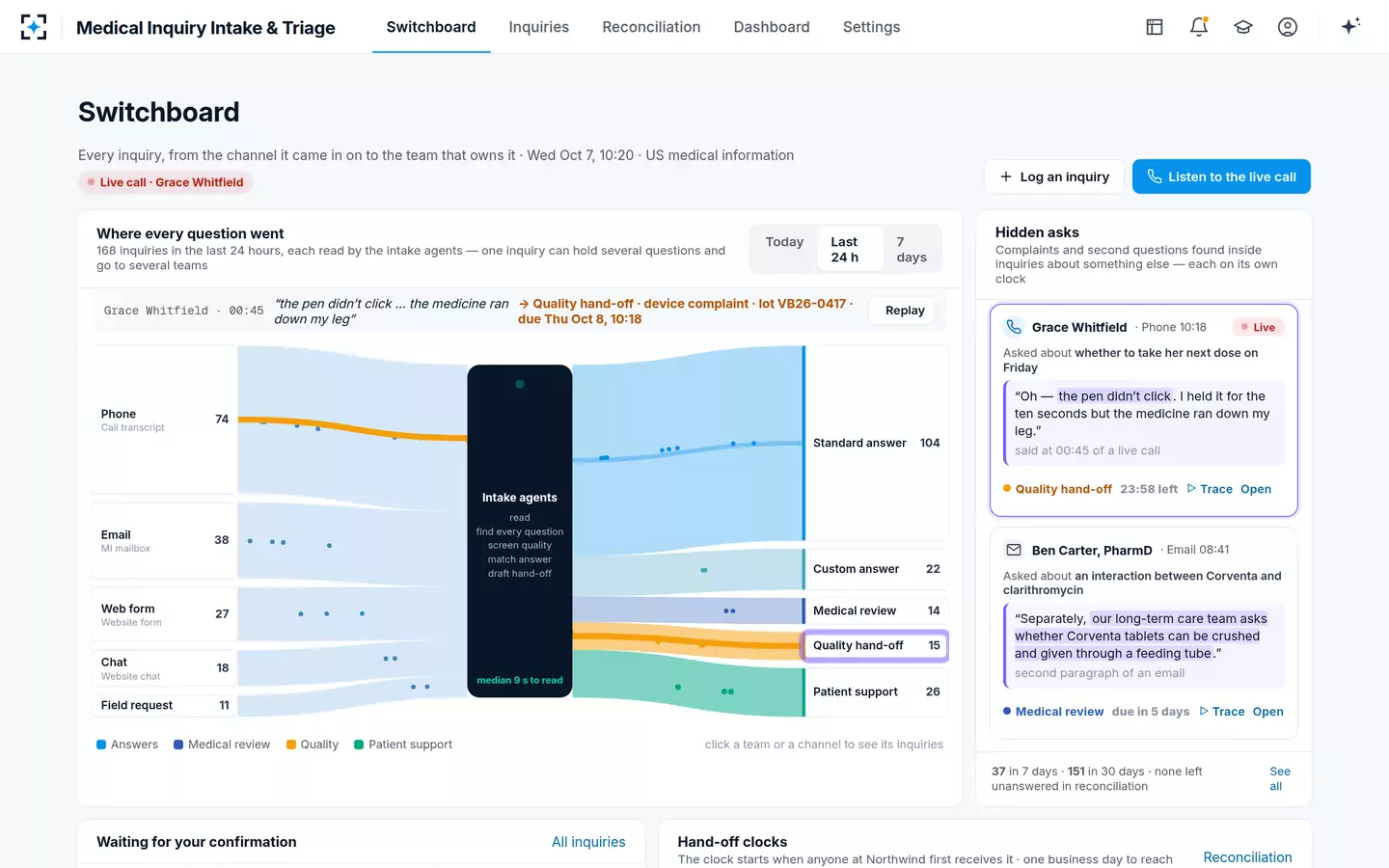Select the Web form channel row
The image size is (1389, 868).
click(x=165, y=614)
